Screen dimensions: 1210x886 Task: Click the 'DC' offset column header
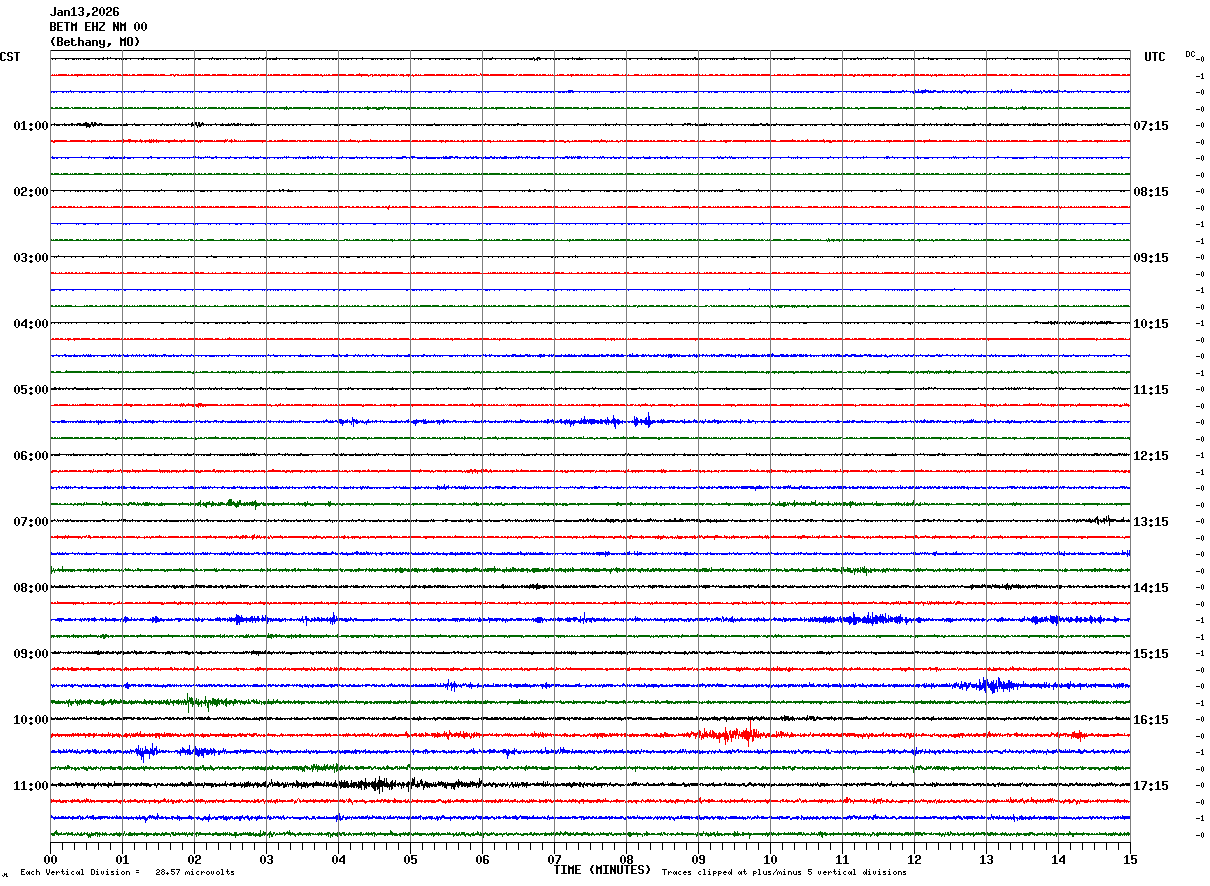click(1190, 54)
